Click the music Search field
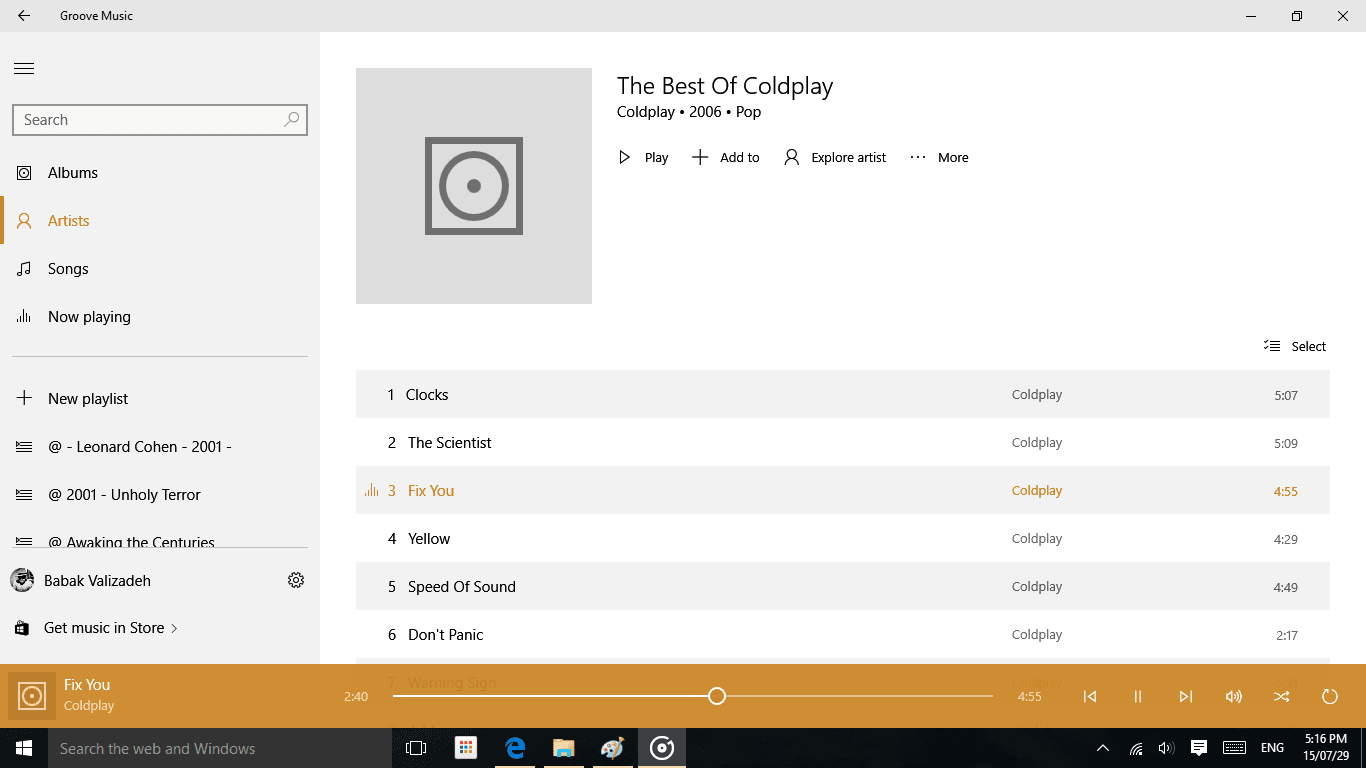1366x768 pixels. point(148,120)
